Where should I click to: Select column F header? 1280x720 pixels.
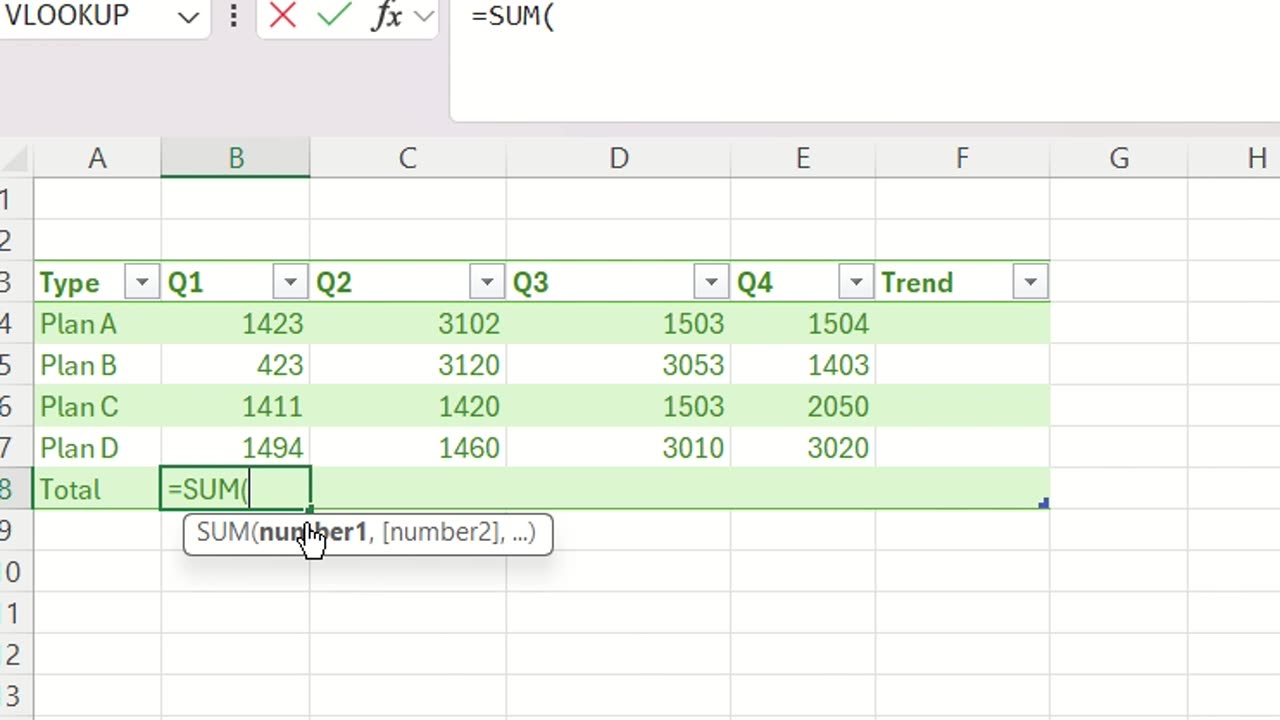click(962, 158)
